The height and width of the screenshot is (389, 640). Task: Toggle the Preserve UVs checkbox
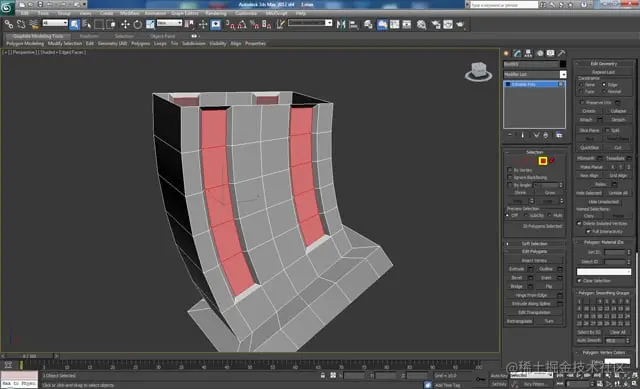click(x=582, y=102)
